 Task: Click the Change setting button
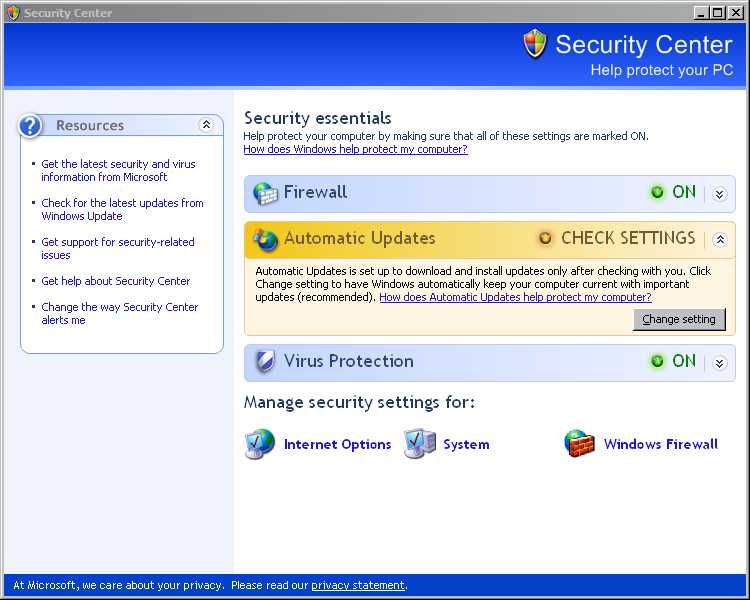[679, 319]
